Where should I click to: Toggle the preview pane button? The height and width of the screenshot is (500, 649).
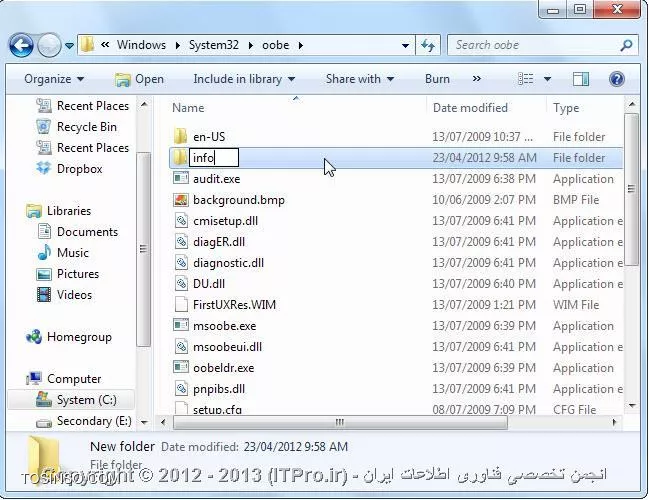(581, 79)
